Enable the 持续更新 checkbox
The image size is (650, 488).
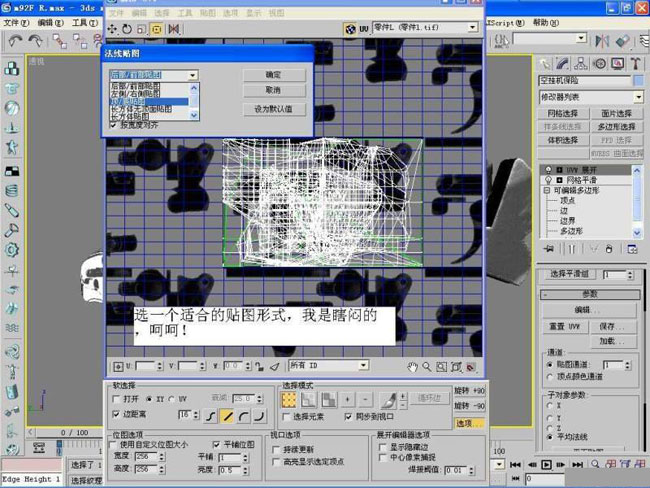pos(276,449)
